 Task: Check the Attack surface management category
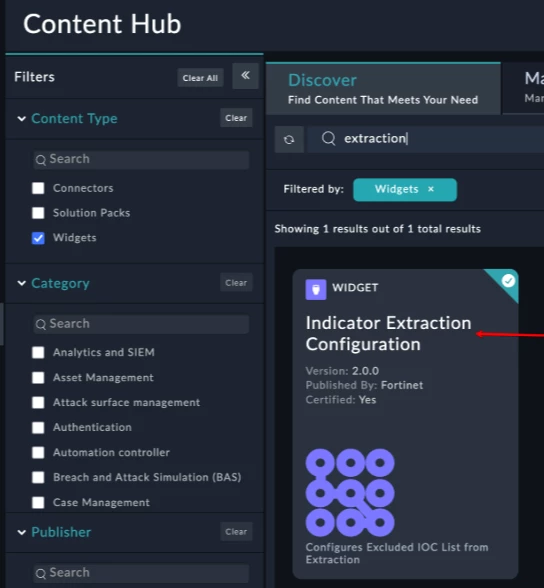point(38,402)
